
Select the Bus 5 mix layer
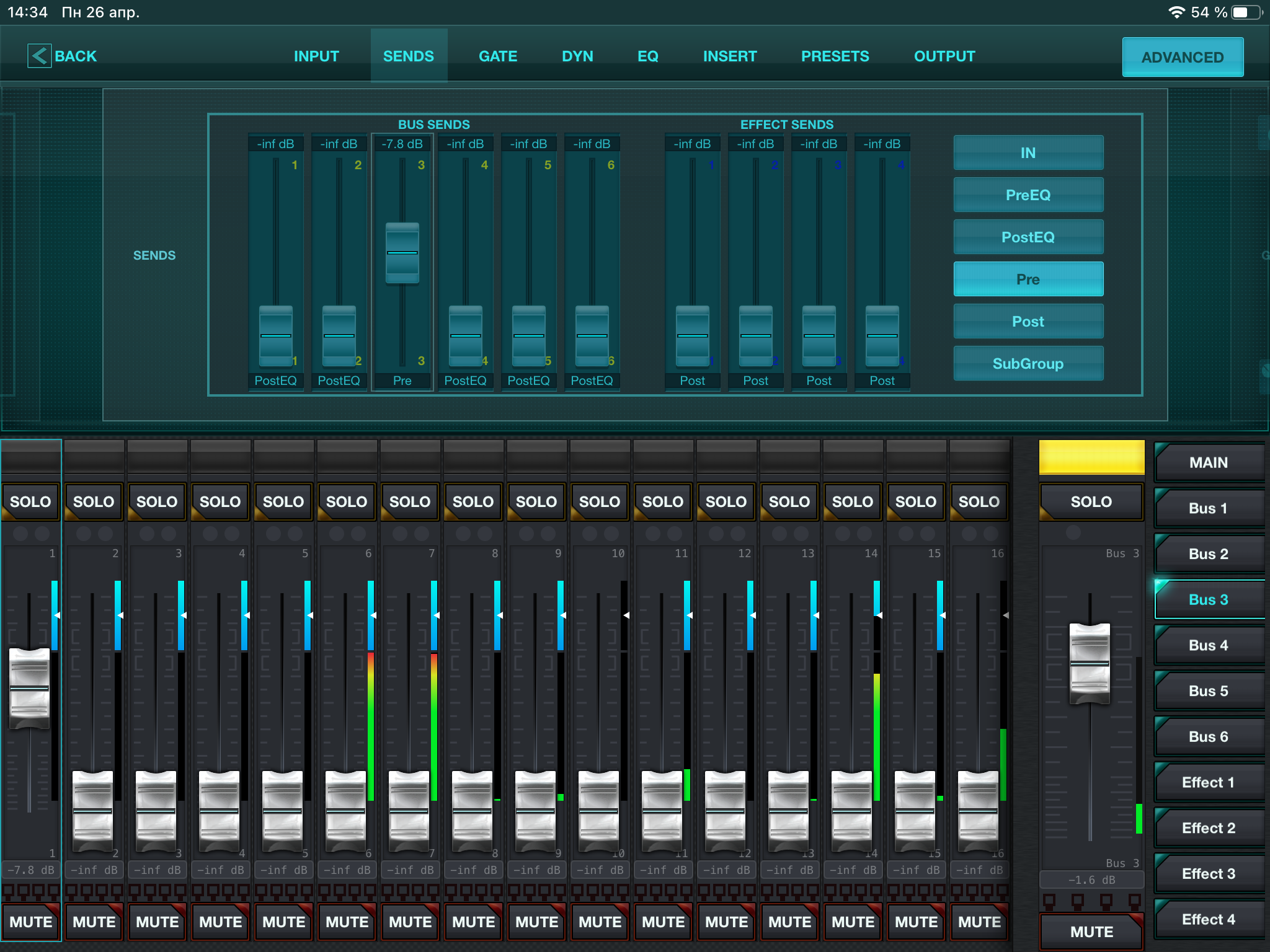[x=1208, y=690]
